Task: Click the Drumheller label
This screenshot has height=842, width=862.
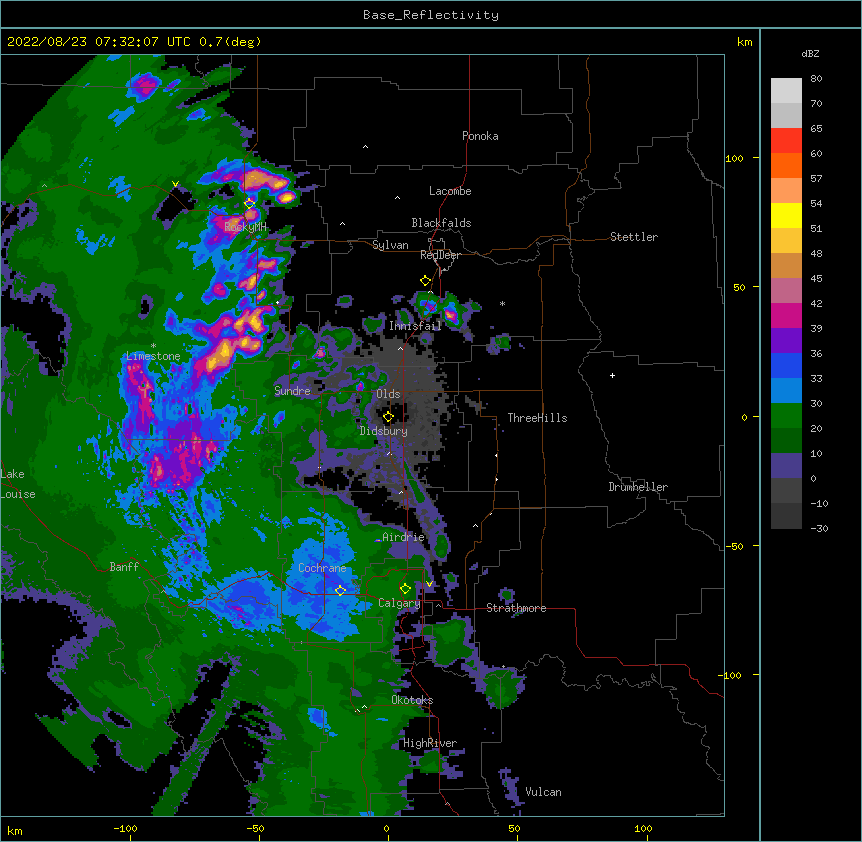Action: tap(638, 487)
